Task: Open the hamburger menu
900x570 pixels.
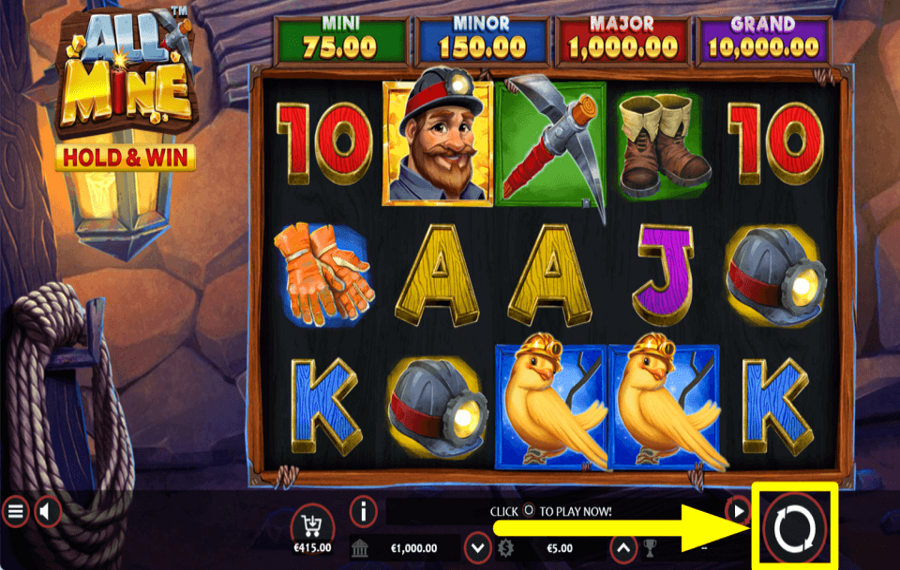Action: click(x=15, y=511)
